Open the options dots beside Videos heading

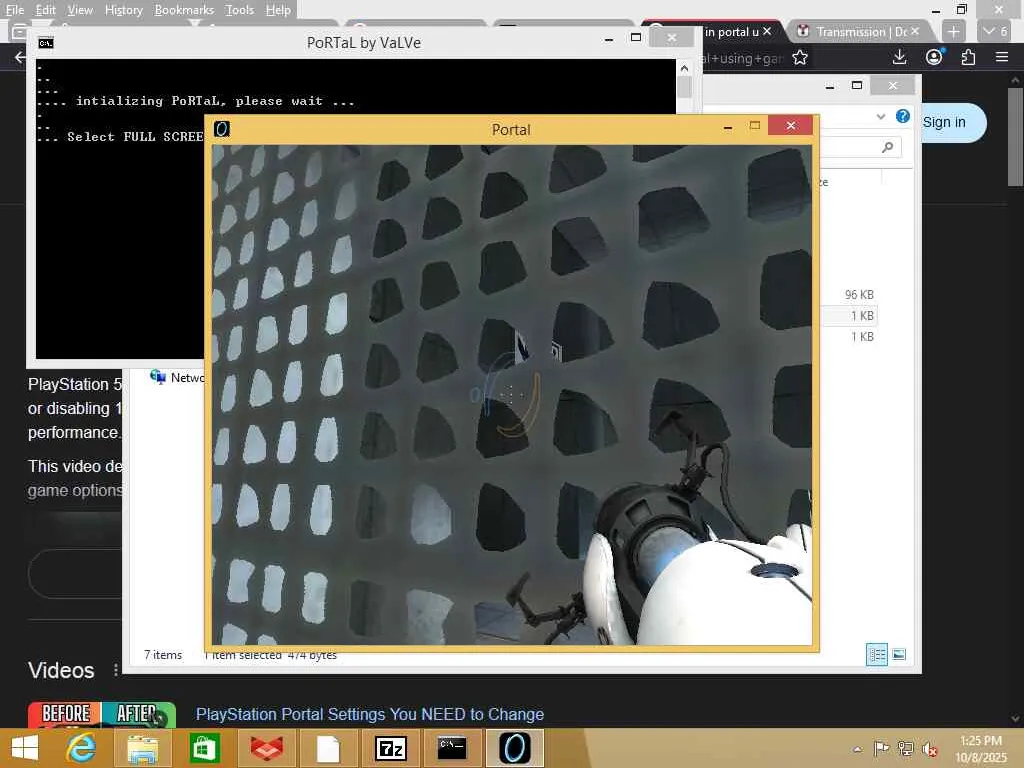(116, 670)
